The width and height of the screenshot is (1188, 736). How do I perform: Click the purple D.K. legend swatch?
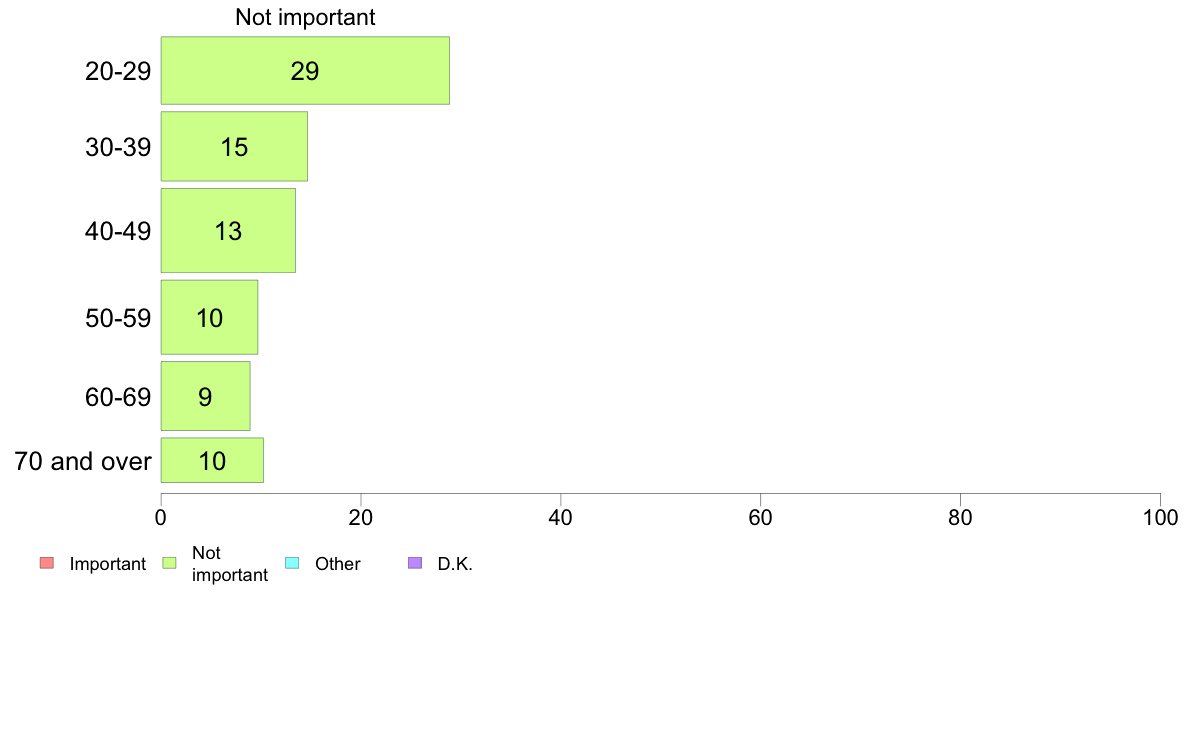point(416,563)
